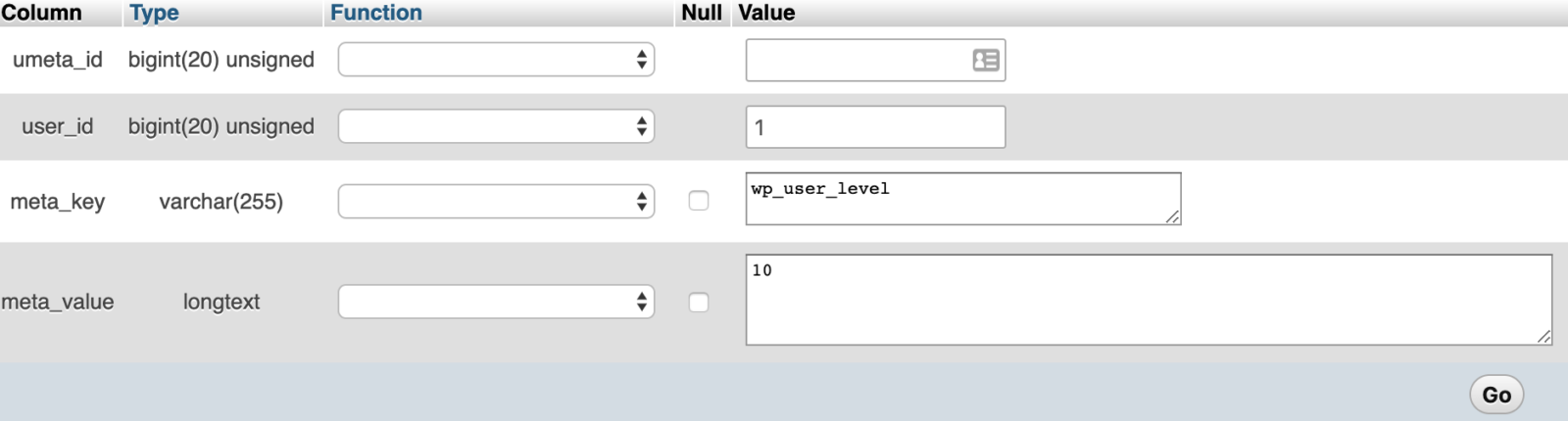Grab the meta_key textarea resize handle
1568x421 pixels.
1173,216
